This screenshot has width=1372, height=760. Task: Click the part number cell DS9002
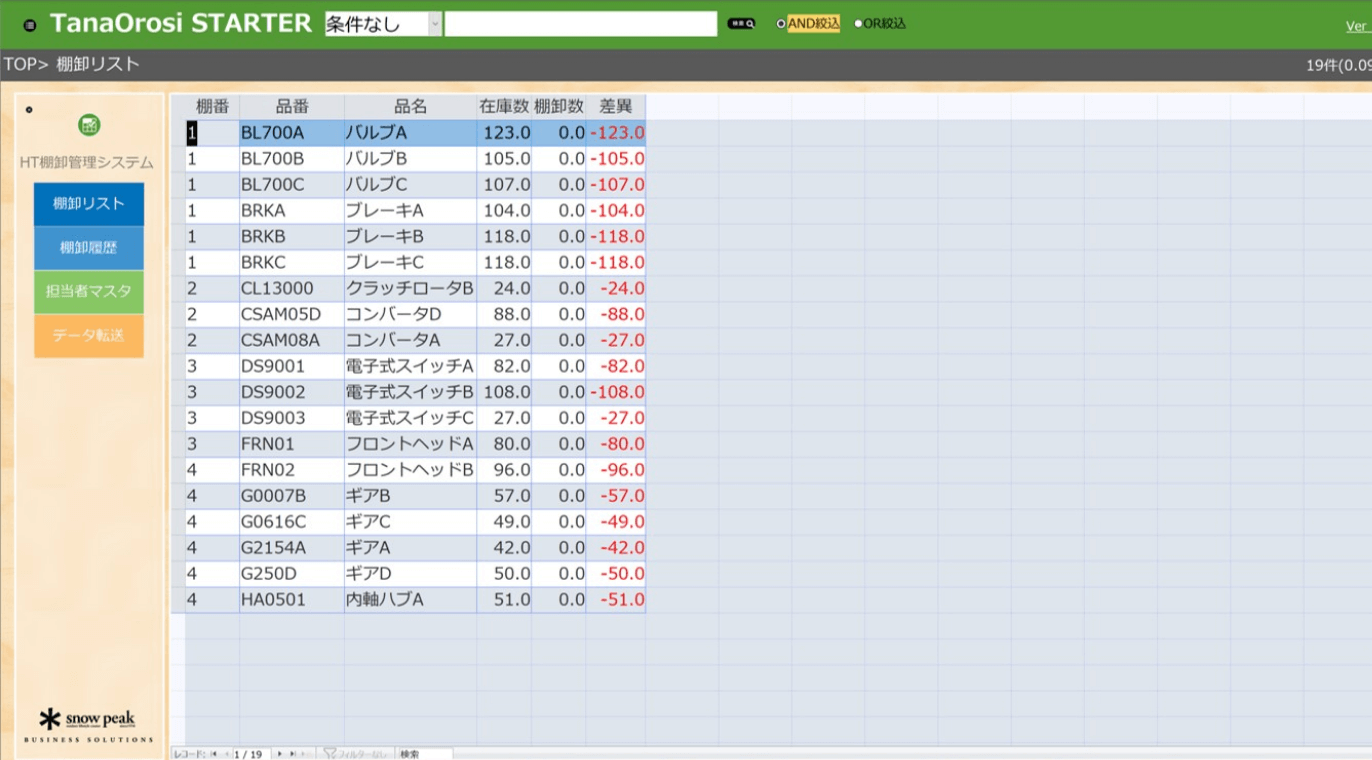(292, 393)
